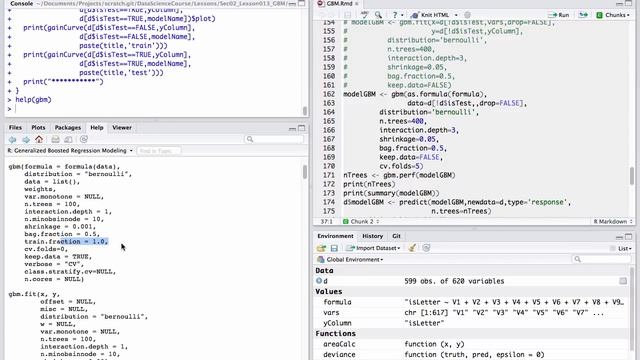Click editor line 170 cv.folds=5
Viewport: 640px width, 360px height.
point(402,166)
